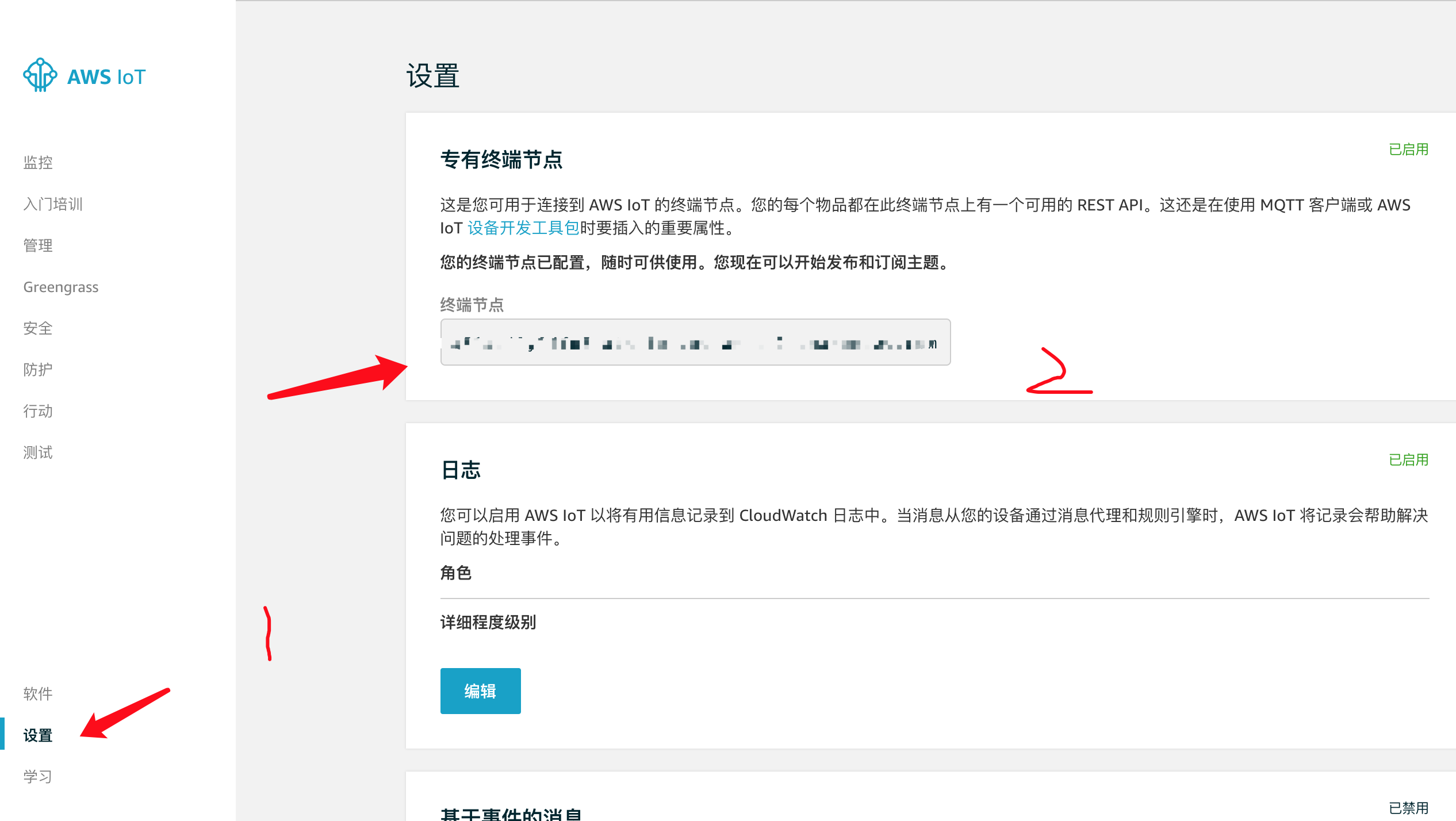Open the 管理 section
This screenshot has height=821, width=1456.
pyautogui.click(x=37, y=245)
